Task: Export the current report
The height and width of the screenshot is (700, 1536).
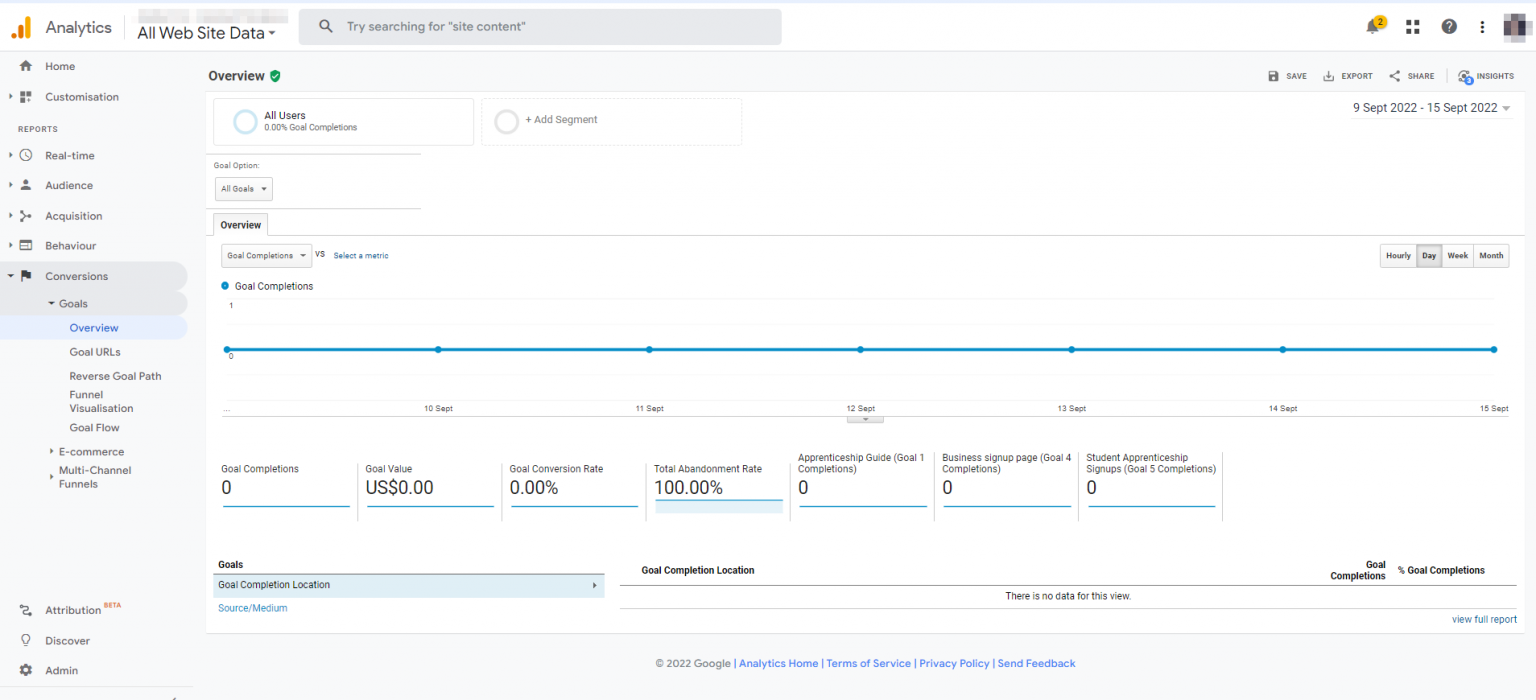Action: coord(1347,76)
